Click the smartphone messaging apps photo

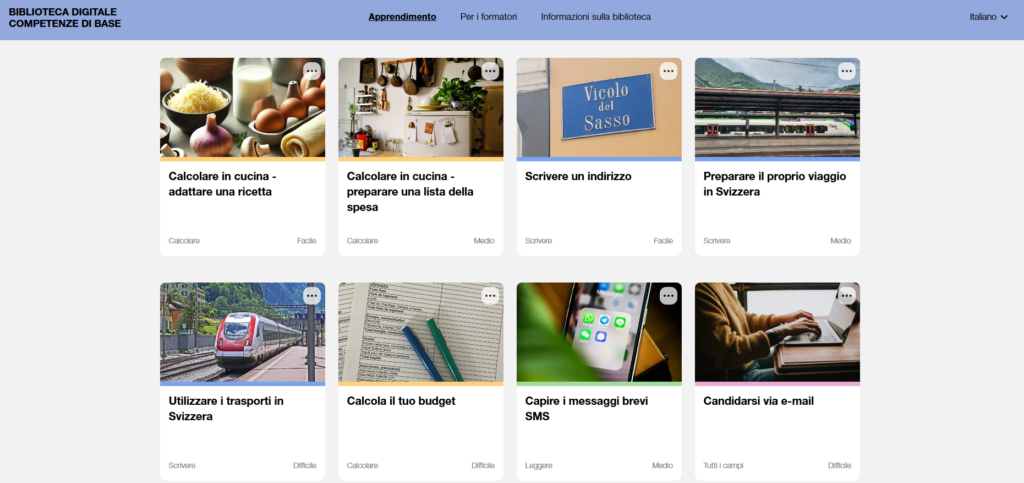pos(599,332)
